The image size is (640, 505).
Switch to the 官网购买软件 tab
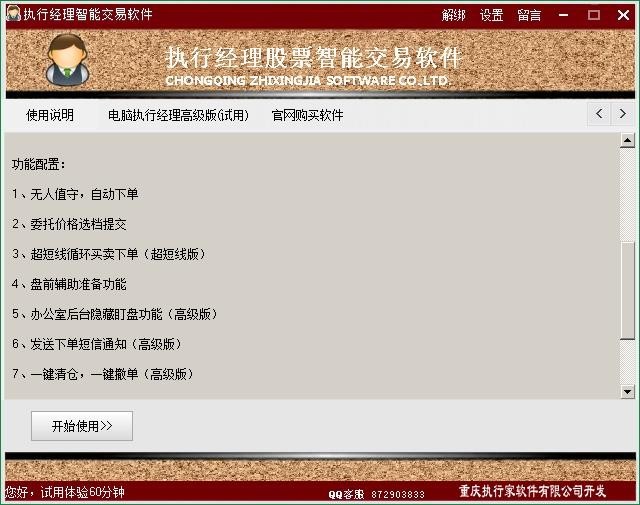coord(307,115)
